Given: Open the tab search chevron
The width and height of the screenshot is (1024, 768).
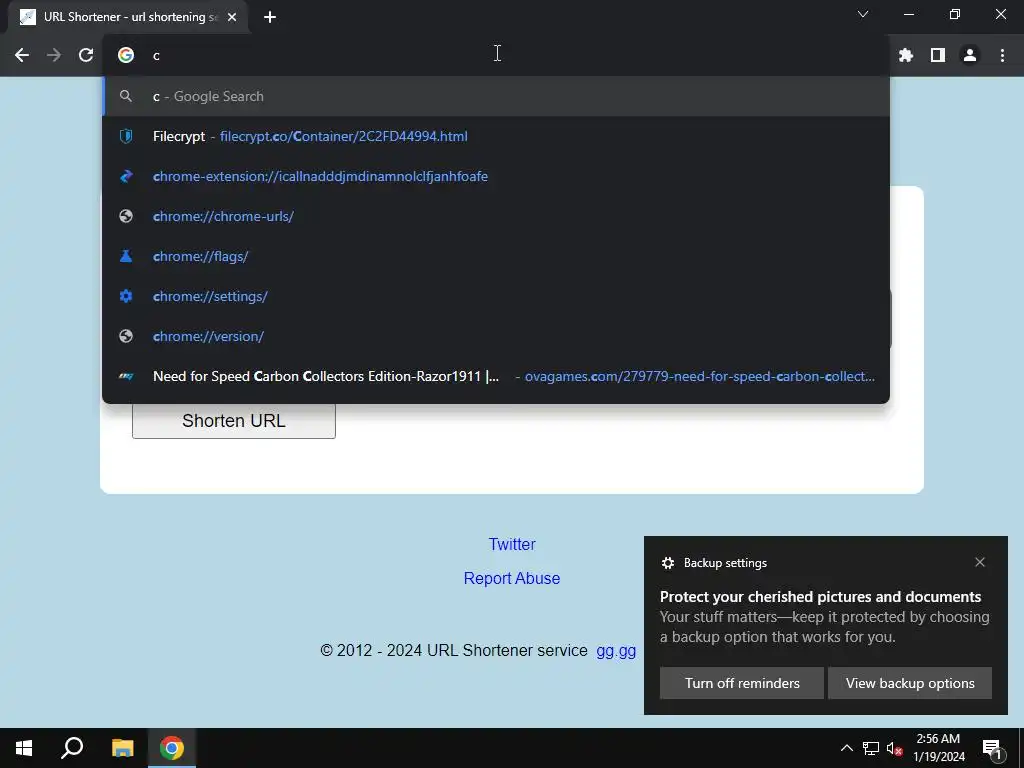Looking at the screenshot, I should pos(863,14).
